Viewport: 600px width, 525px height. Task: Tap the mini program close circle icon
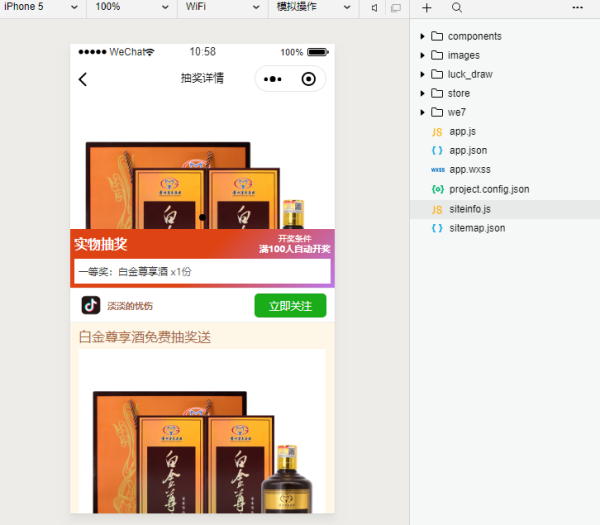point(308,79)
